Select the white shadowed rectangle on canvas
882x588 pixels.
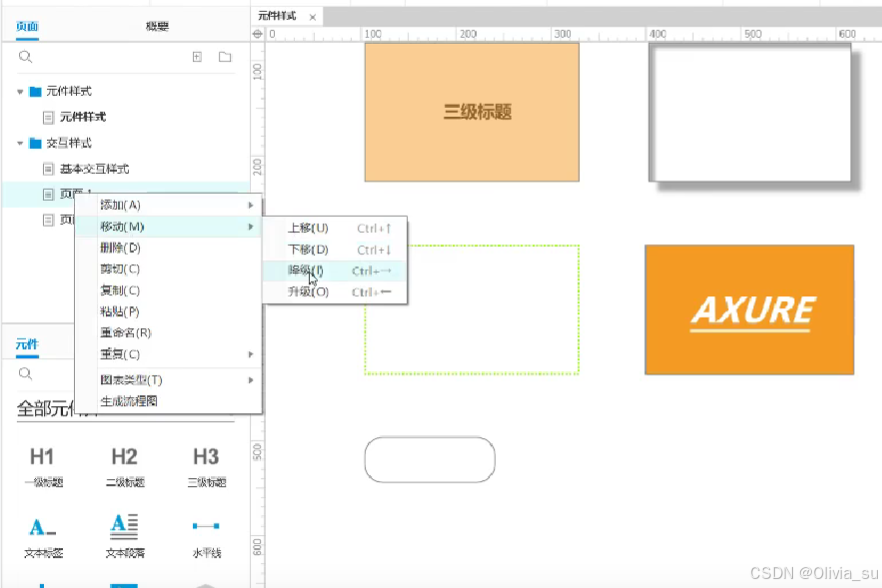[751, 114]
